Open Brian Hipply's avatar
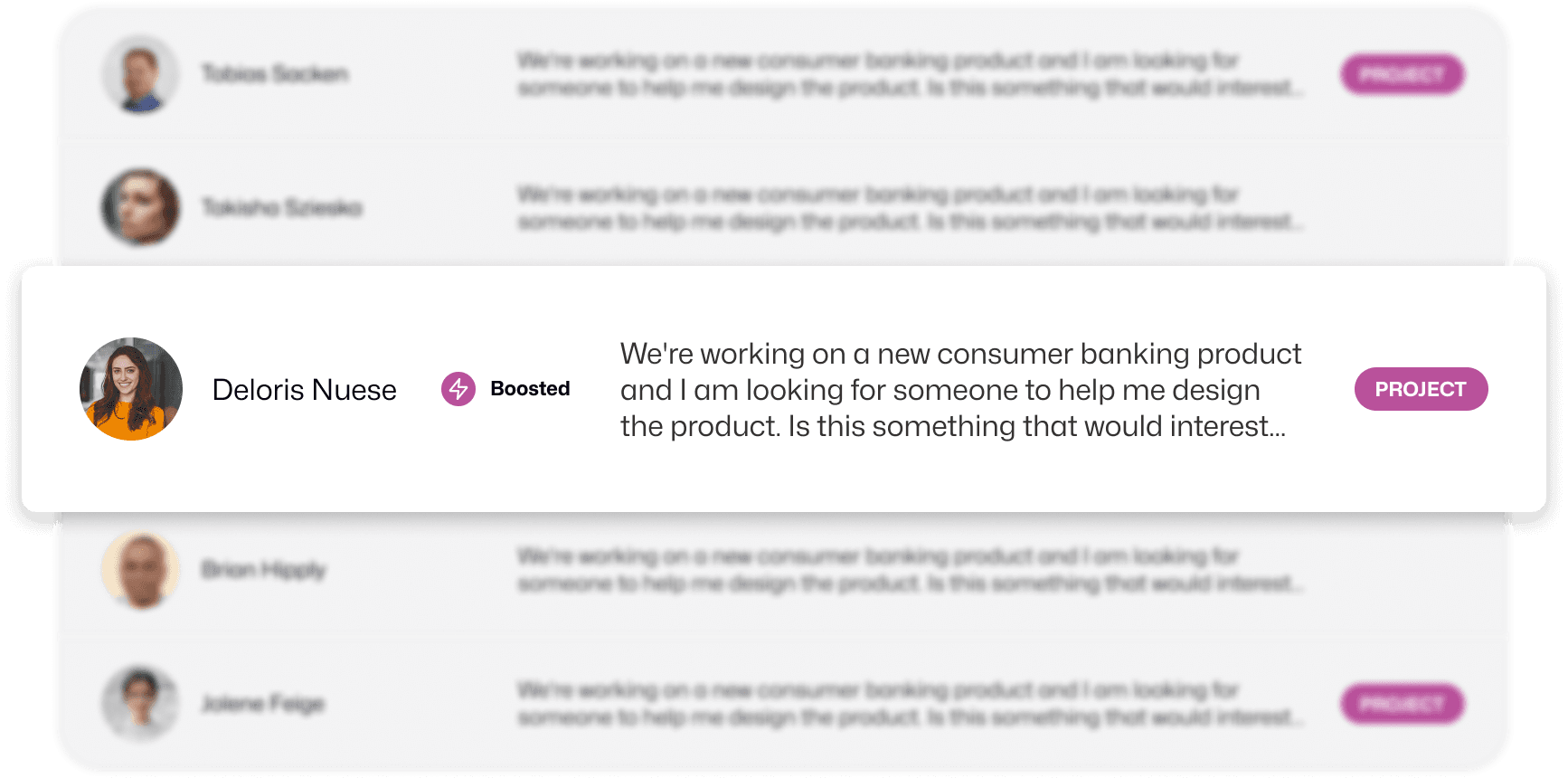 (x=140, y=570)
